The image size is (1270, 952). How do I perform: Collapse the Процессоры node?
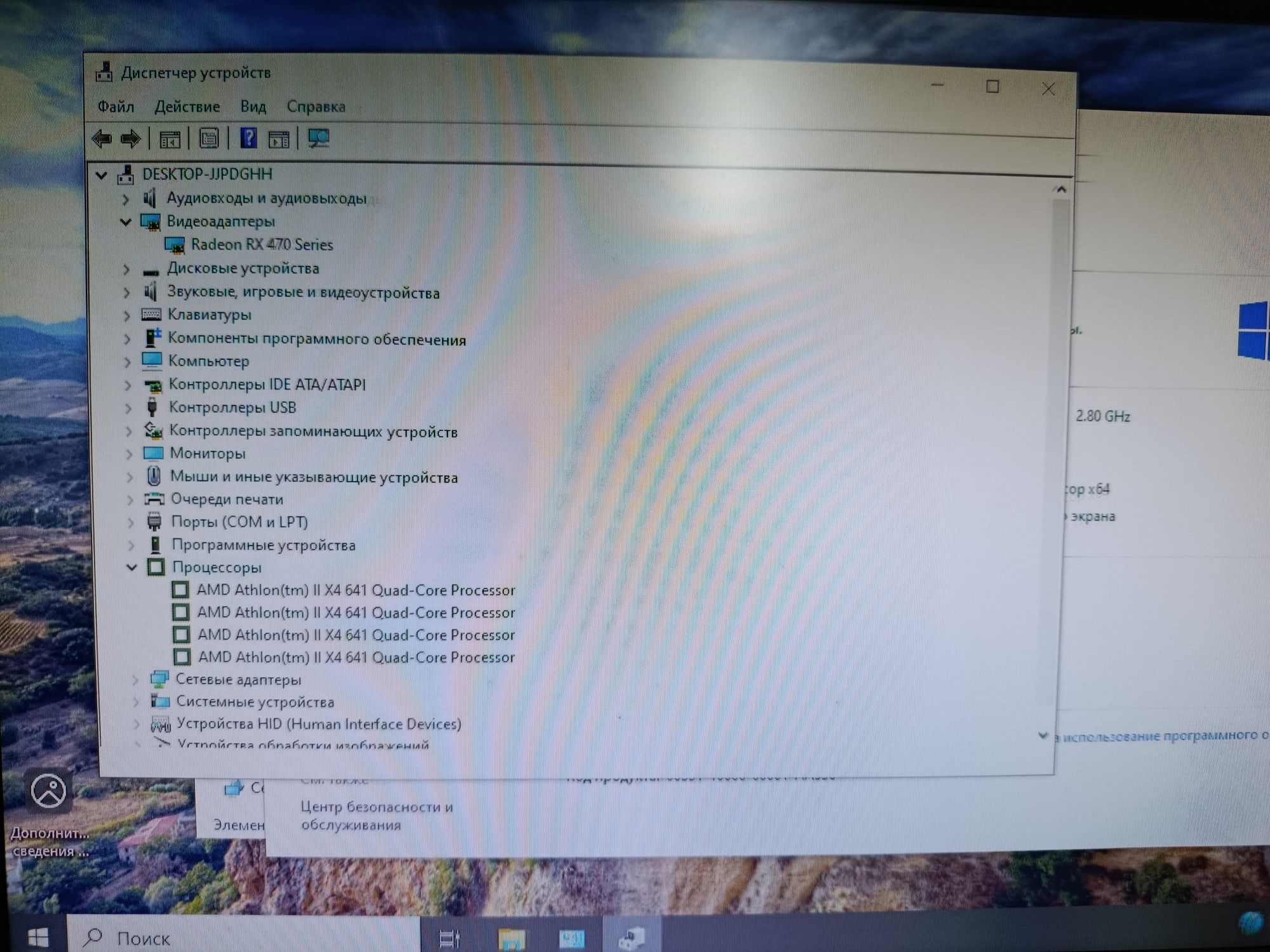[x=132, y=567]
